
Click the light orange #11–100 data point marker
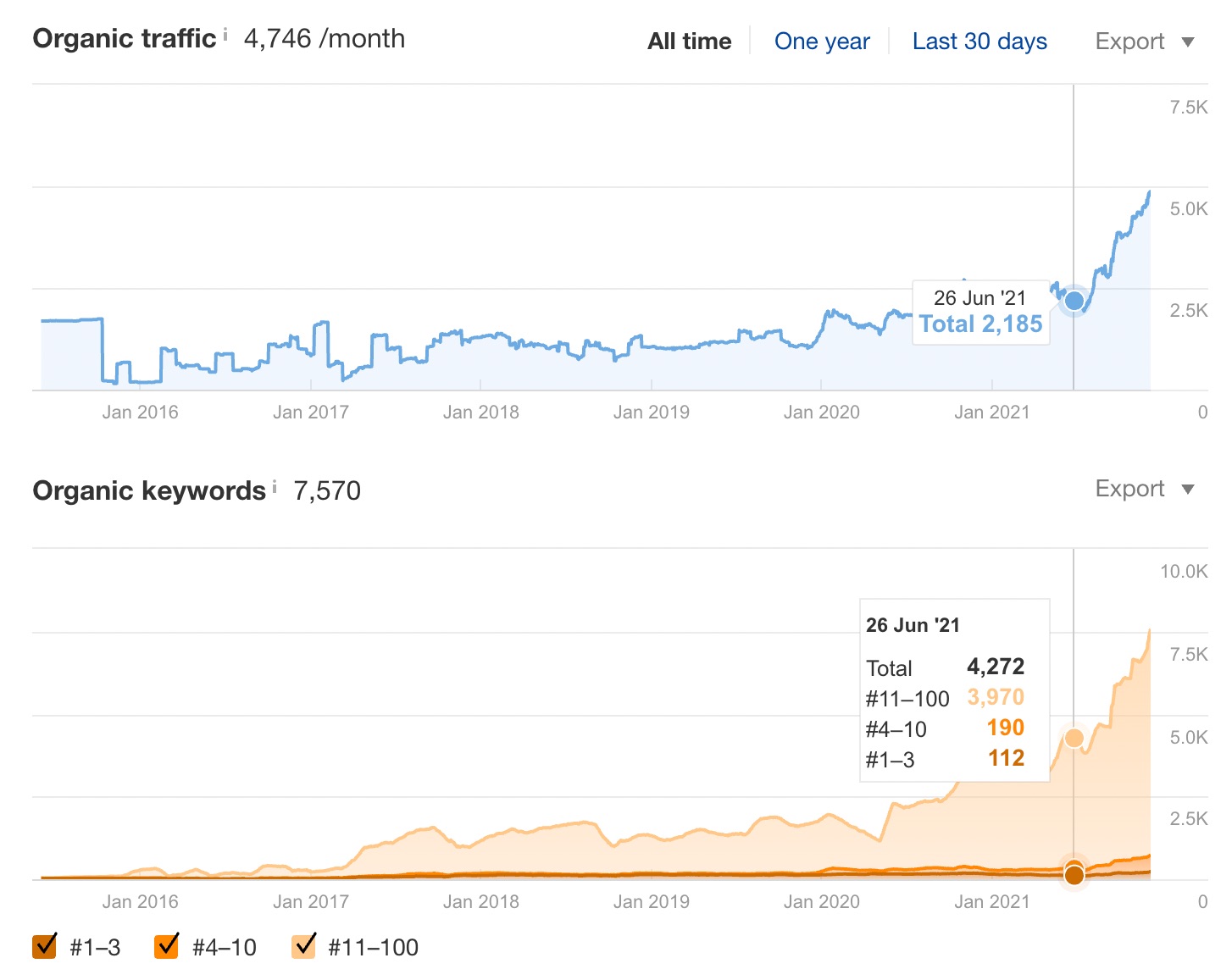point(1074,738)
